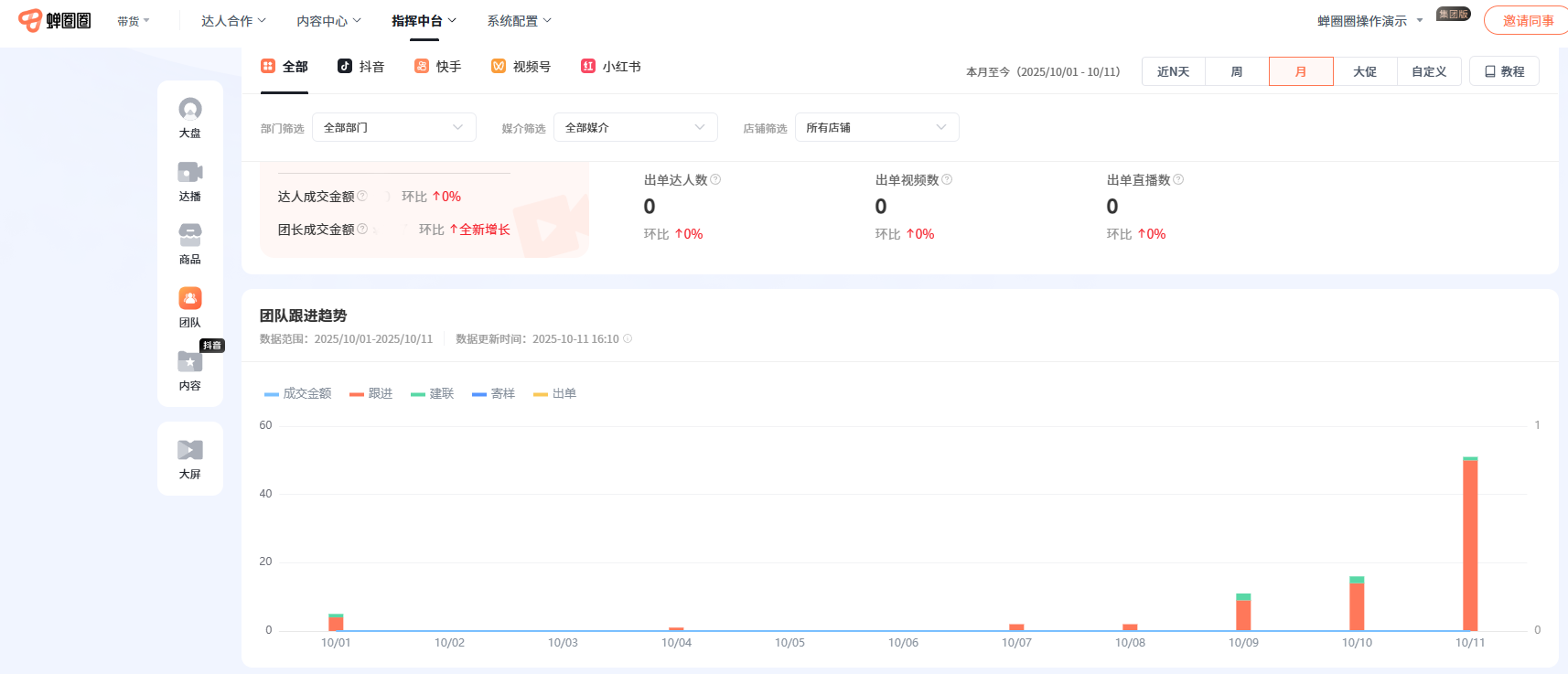
Task: Select the 大促 time range option
Action: click(1365, 71)
